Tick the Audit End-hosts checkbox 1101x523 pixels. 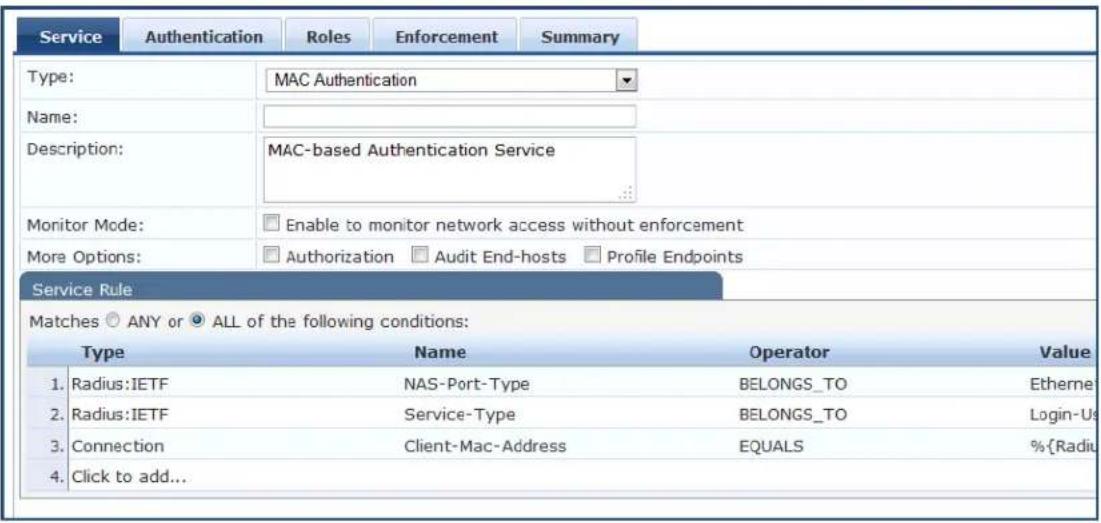click(418, 256)
